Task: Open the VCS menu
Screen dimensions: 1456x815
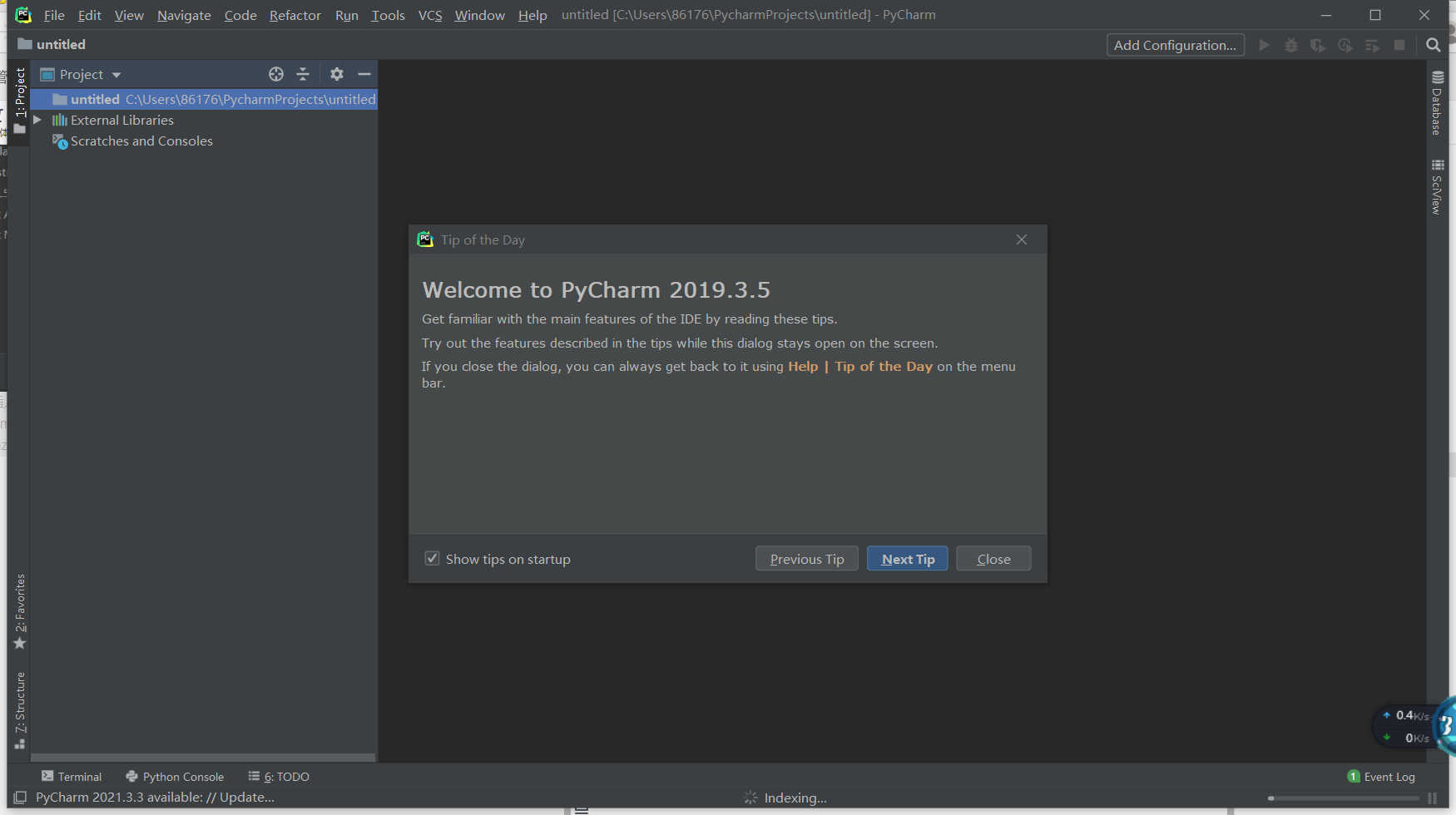Action: click(430, 15)
